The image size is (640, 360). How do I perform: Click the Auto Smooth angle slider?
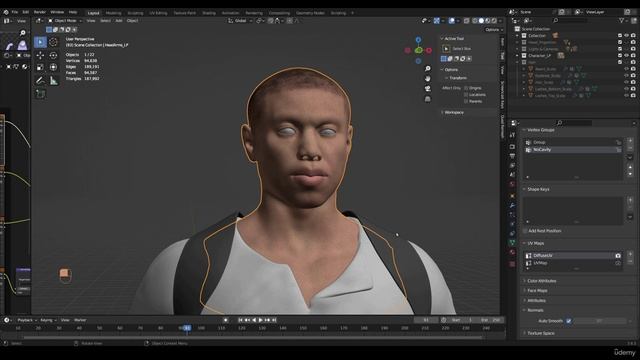coord(599,321)
